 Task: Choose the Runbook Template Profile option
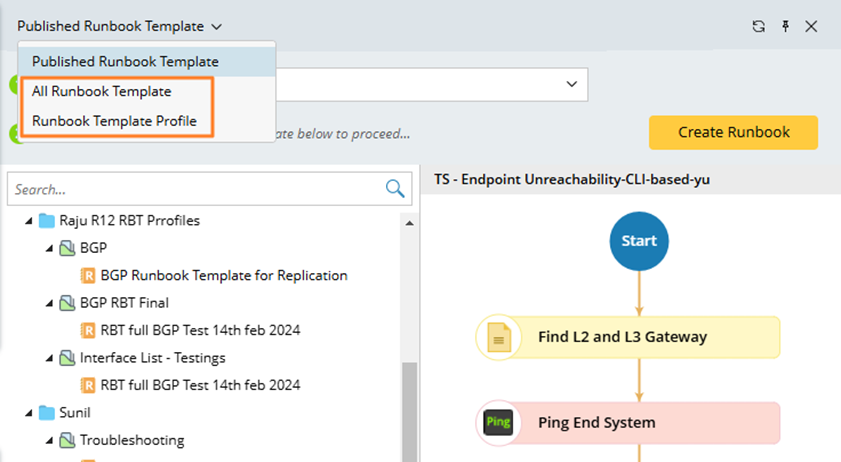point(113,121)
